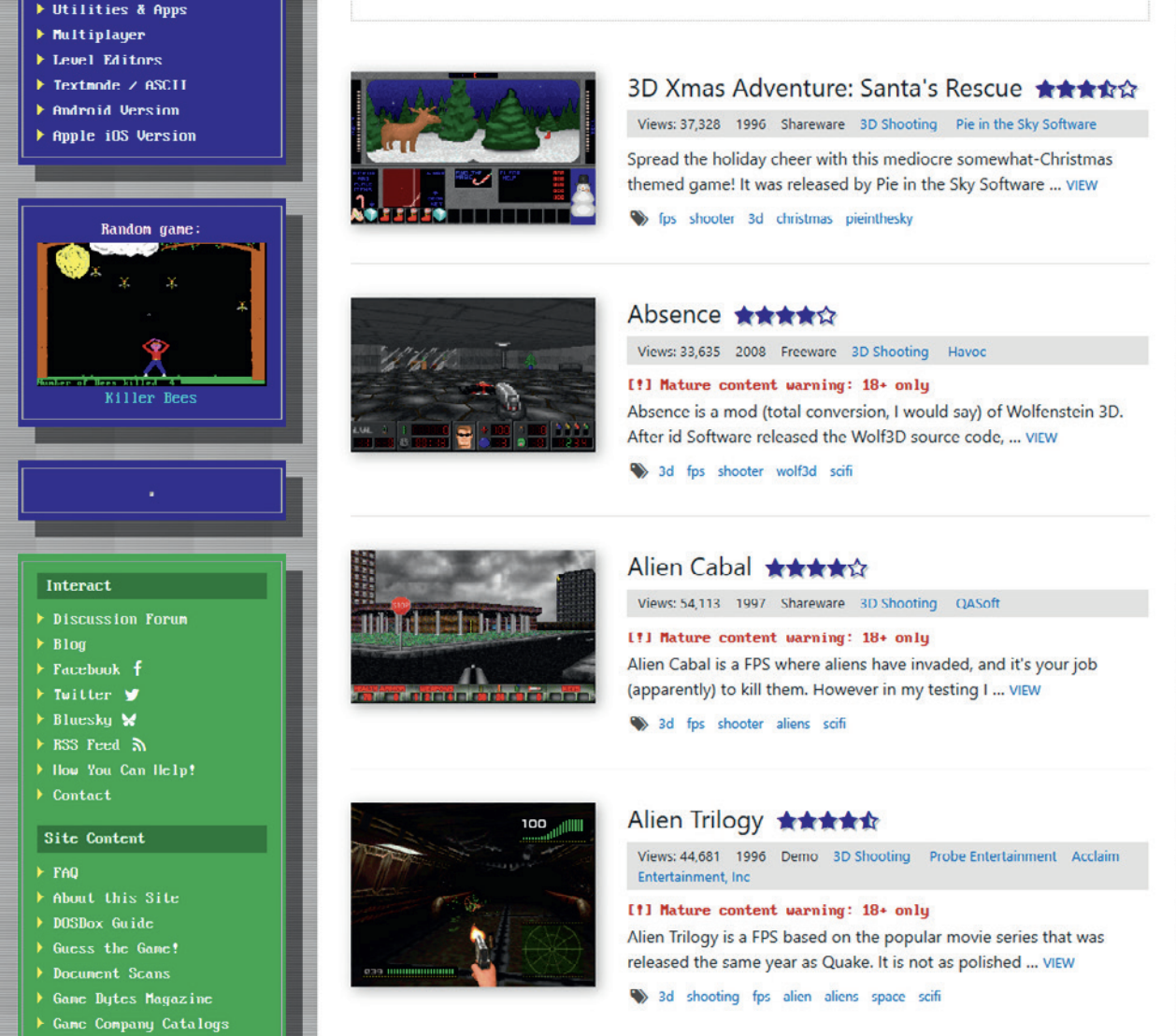The height and width of the screenshot is (1036, 1176).
Task: Open the Twitter text link
Action: 82,695
